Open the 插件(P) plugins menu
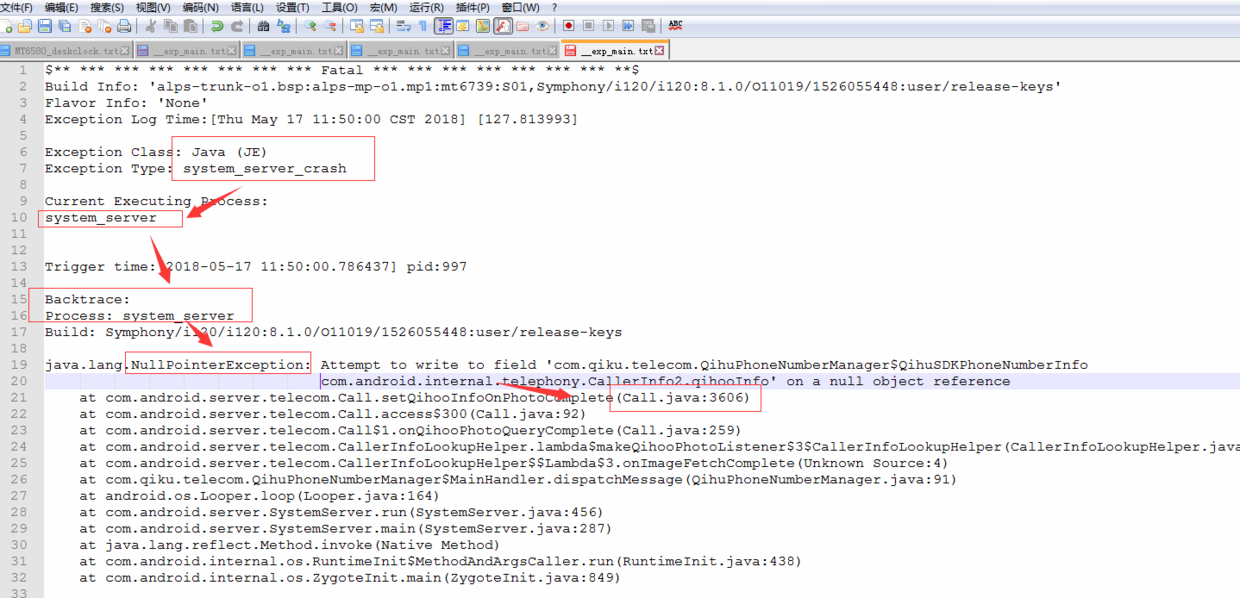1240x598 pixels. pyautogui.click(x=472, y=7)
